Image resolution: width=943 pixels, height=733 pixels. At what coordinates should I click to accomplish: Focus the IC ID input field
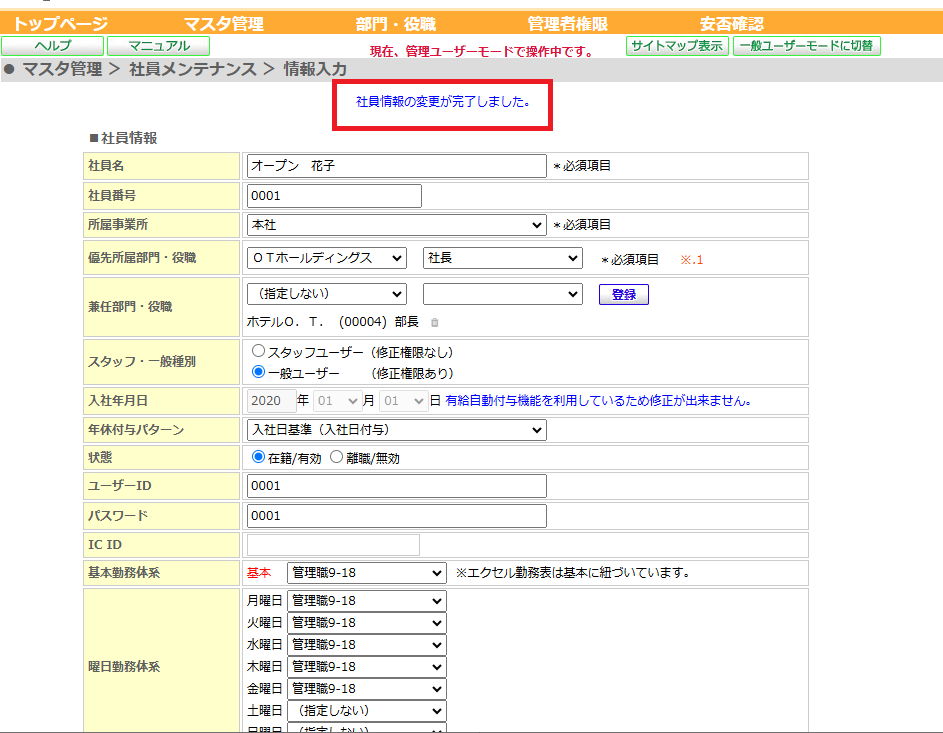tap(333, 545)
